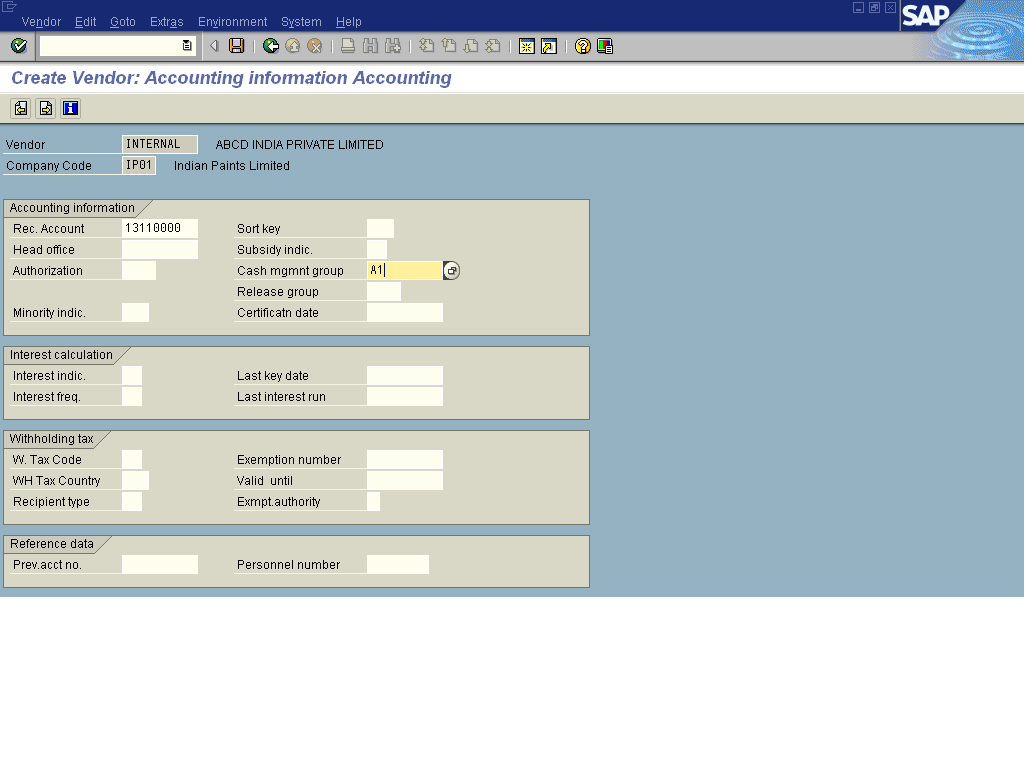Click the Personnel number input field

pos(397,565)
